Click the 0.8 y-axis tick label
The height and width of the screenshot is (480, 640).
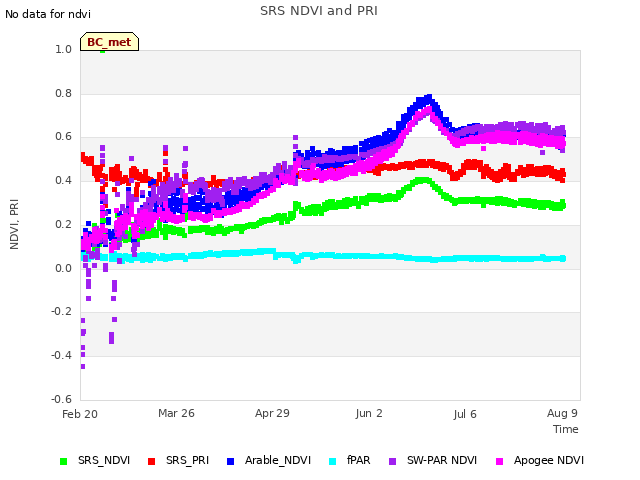click(x=63, y=93)
